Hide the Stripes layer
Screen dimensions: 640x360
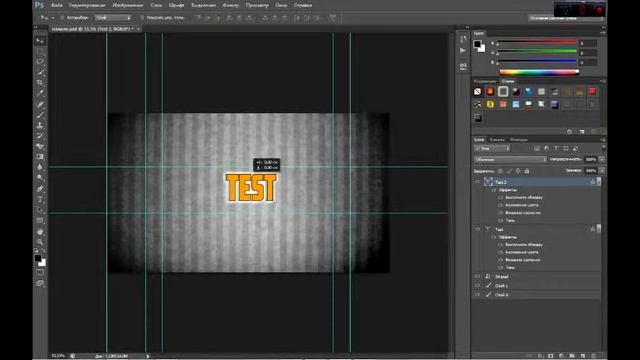[x=477, y=276]
